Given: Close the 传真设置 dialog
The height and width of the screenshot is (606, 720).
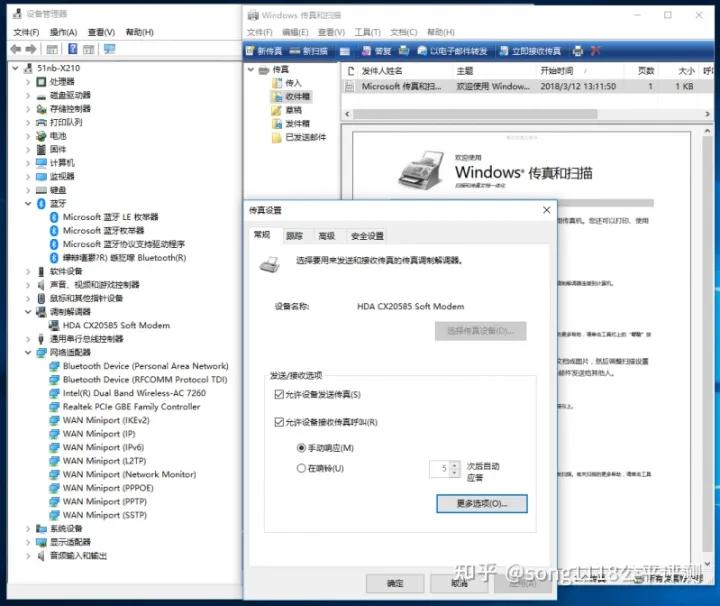Looking at the screenshot, I should tap(546, 210).
